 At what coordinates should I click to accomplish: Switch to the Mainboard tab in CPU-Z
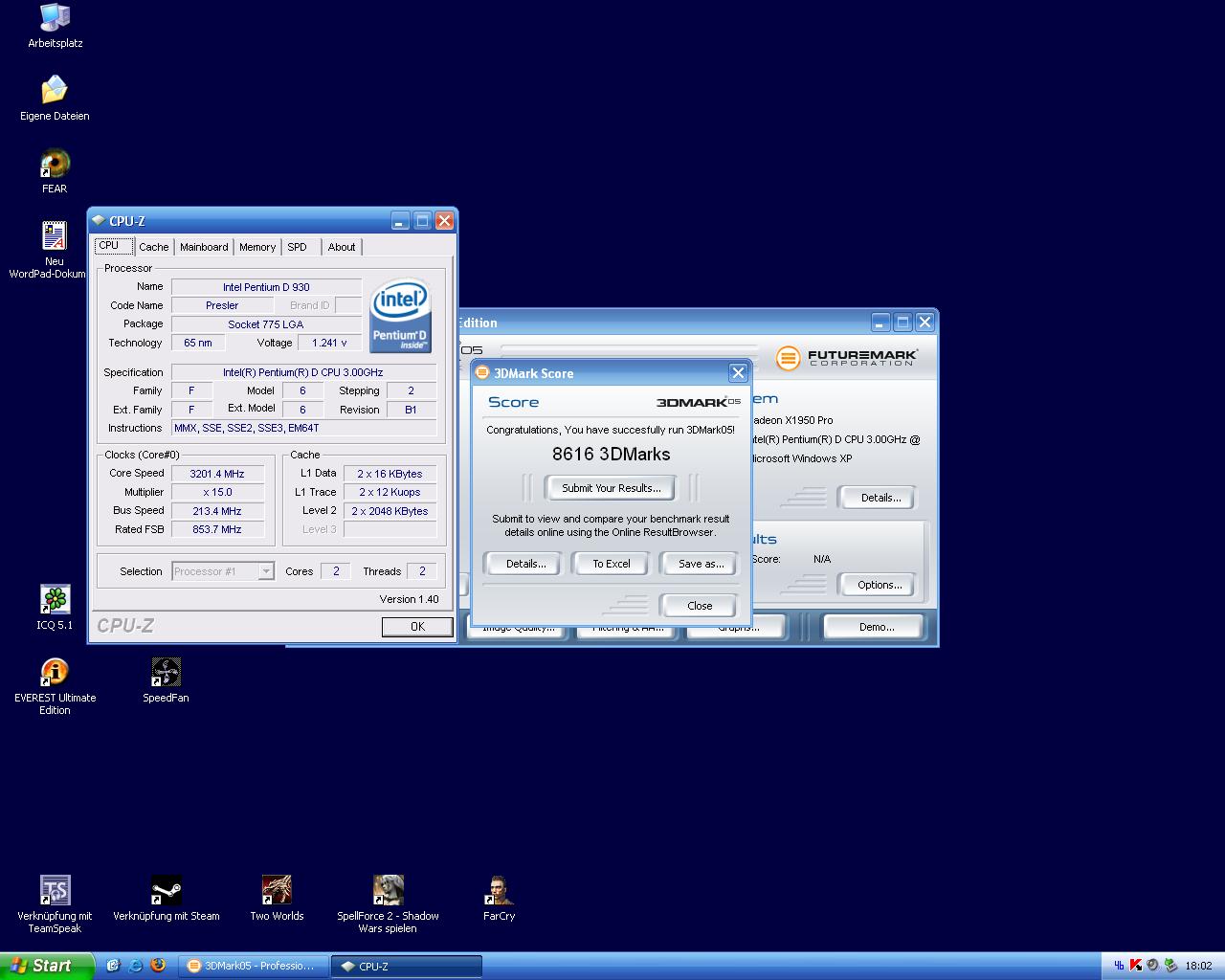click(204, 247)
